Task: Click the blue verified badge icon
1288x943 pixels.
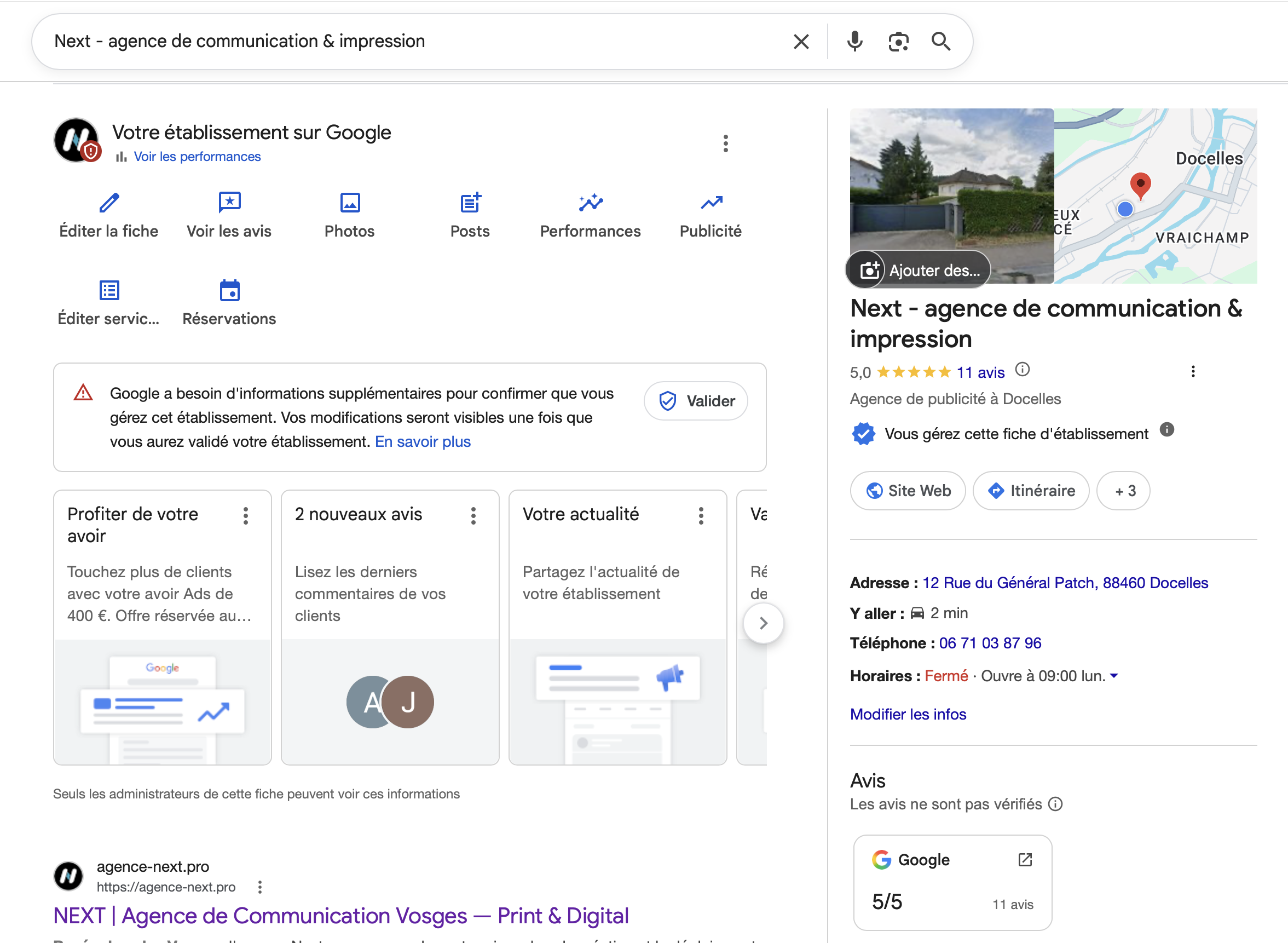Action: (x=863, y=434)
